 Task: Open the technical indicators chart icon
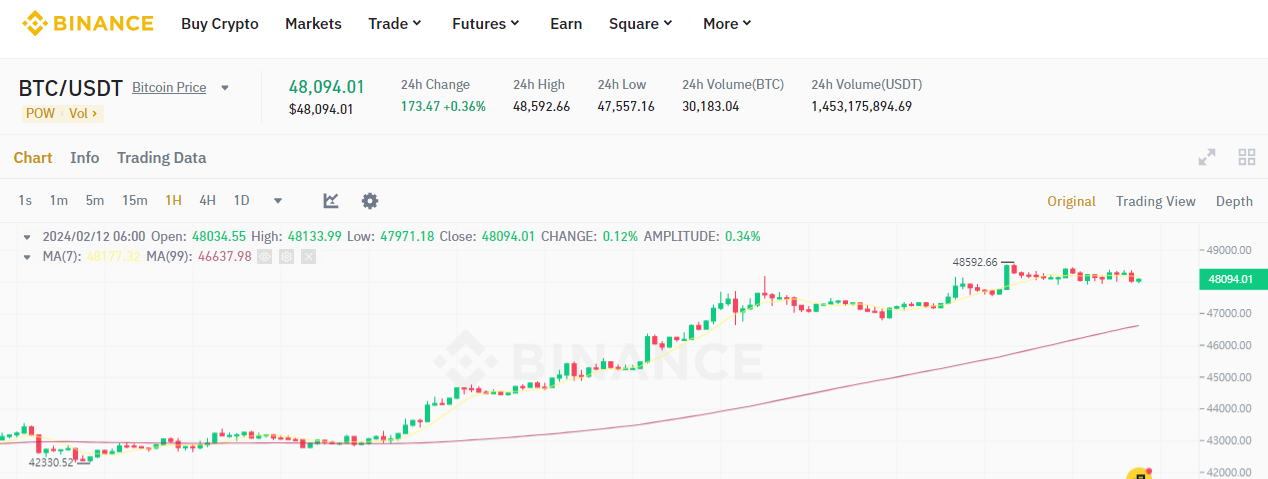pyautogui.click(x=331, y=201)
